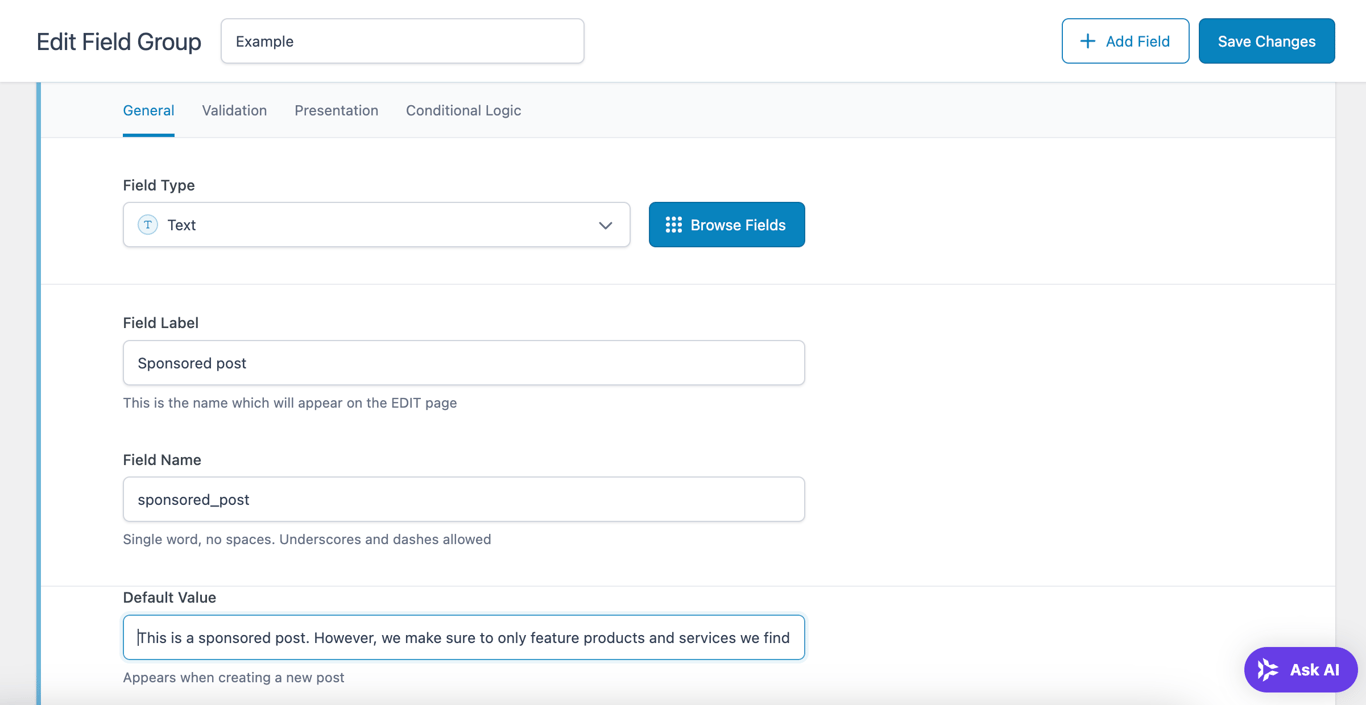Select Text in the Field Type combo box
Viewport: 1366px width, 705px height.
click(x=376, y=225)
